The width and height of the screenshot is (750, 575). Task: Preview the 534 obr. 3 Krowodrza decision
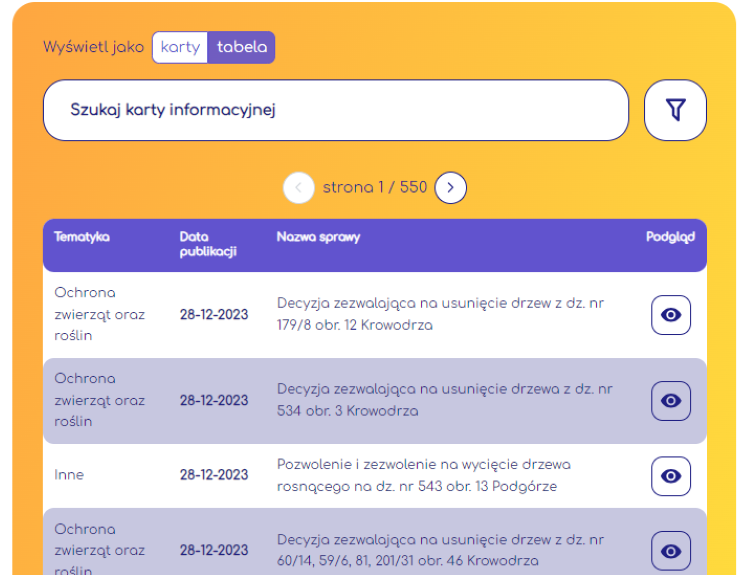[x=671, y=401]
